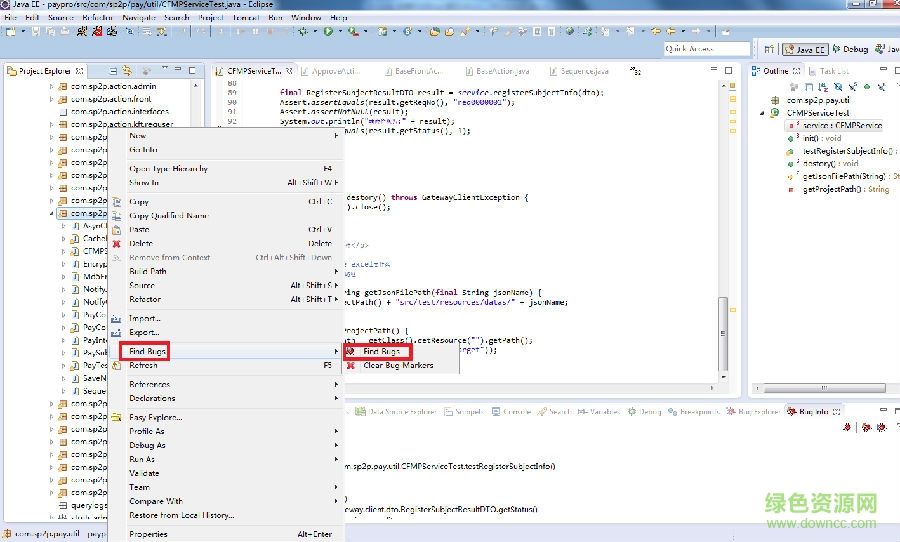The image size is (900, 542).
Task: Open the Debug perspective button
Action: [848, 49]
